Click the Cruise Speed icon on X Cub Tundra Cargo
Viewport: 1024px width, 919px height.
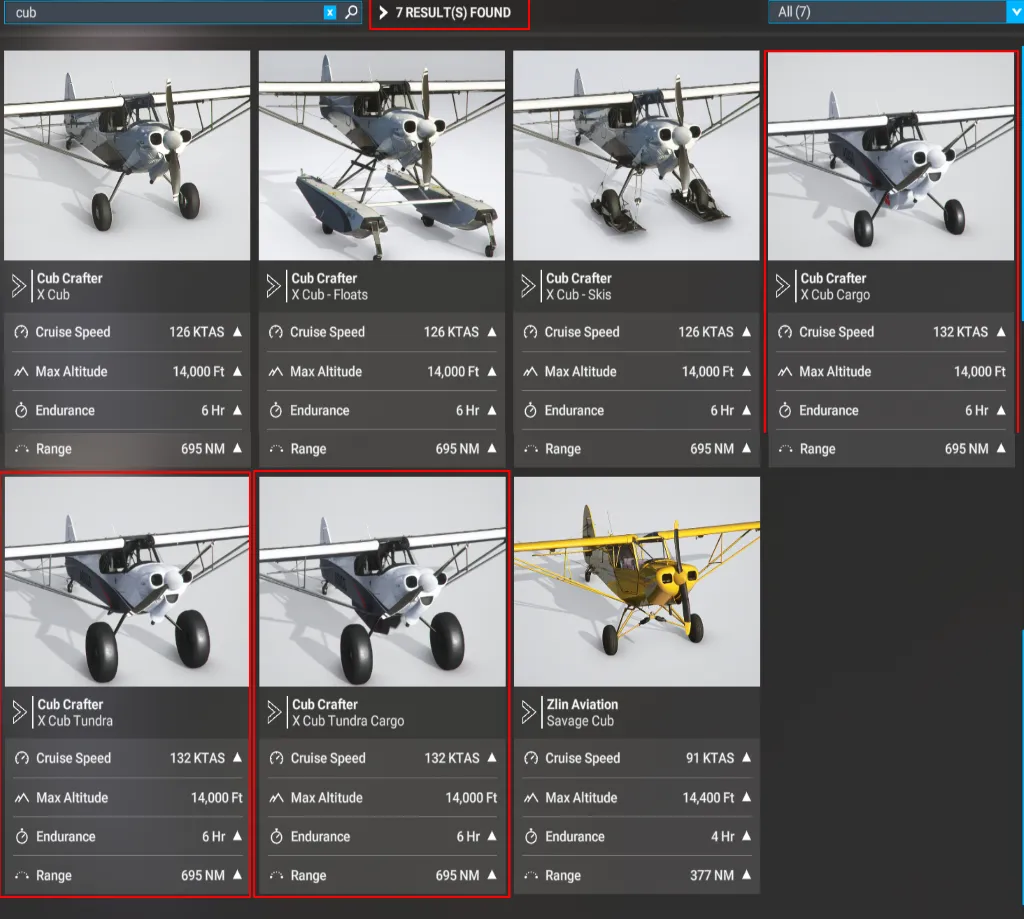point(278,758)
